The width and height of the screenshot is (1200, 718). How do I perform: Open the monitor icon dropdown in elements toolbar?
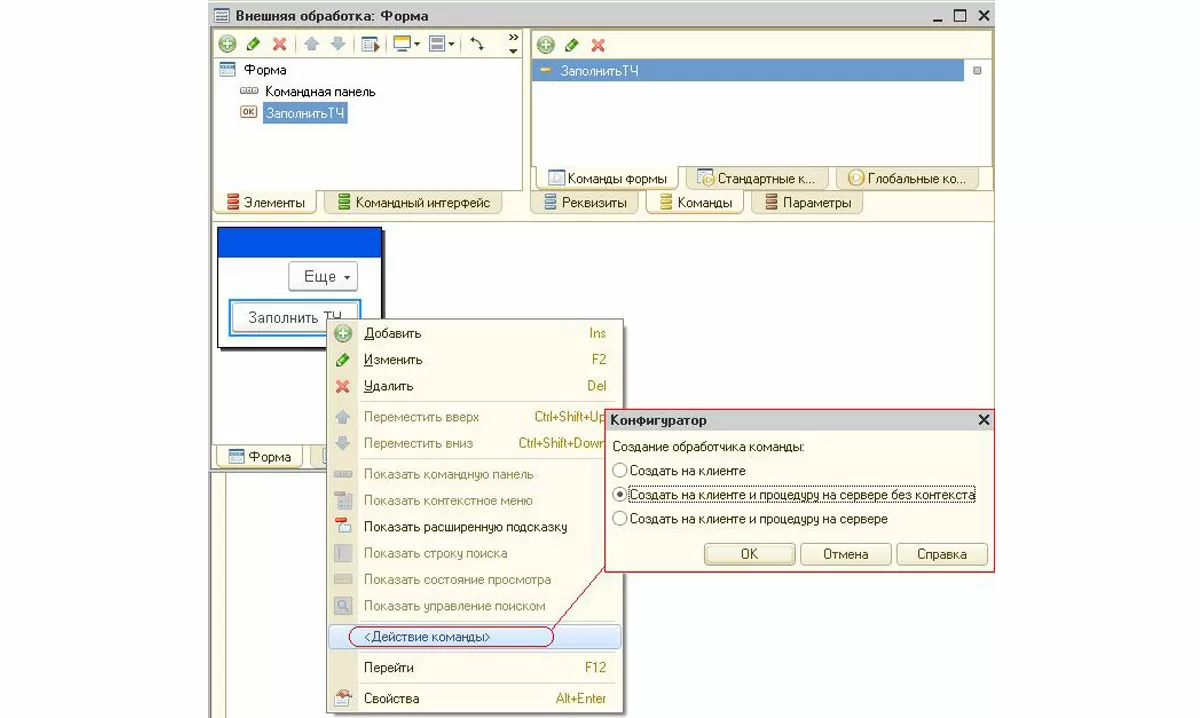click(406, 44)
